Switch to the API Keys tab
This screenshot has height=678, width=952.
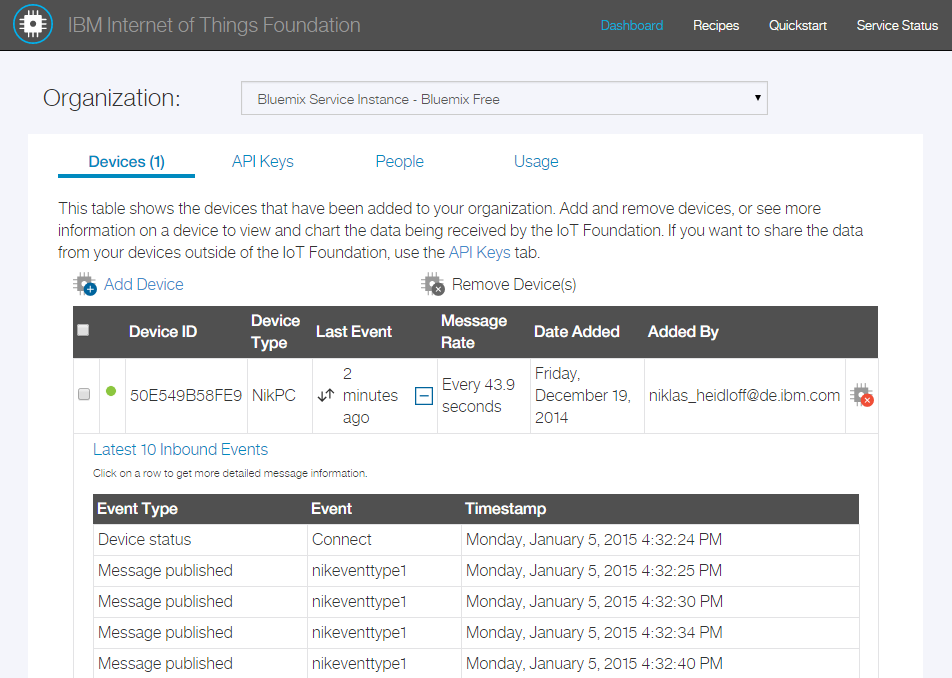click(x=262, y=161)
